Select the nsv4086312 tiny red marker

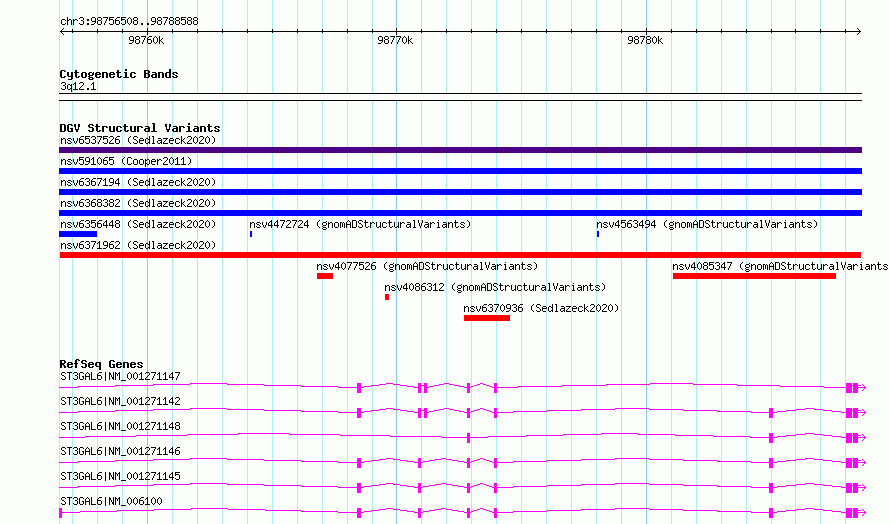click(387, 297)
